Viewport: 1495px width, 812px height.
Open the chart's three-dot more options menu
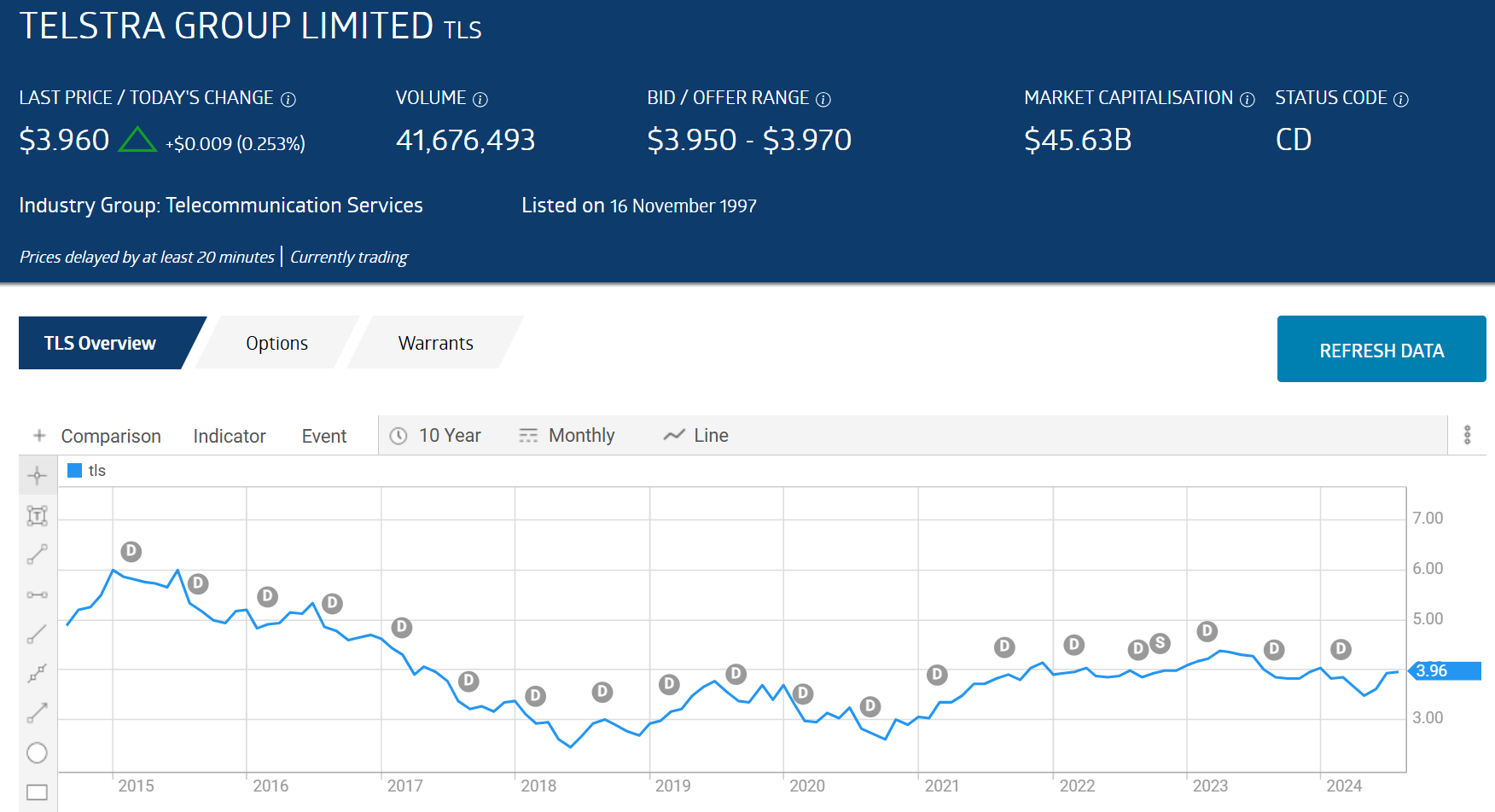(1468, 435)
